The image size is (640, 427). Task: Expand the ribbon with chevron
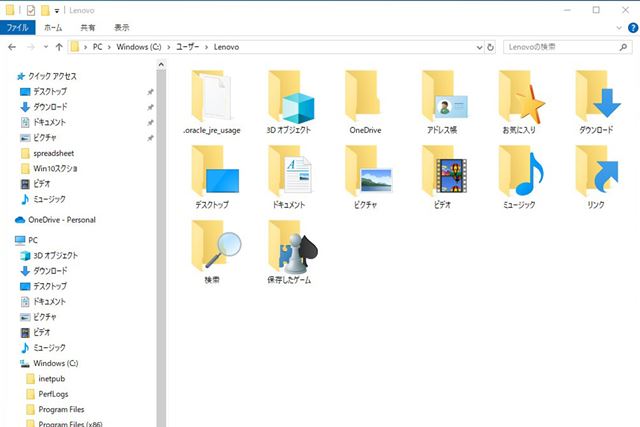(x=619, y=28)
